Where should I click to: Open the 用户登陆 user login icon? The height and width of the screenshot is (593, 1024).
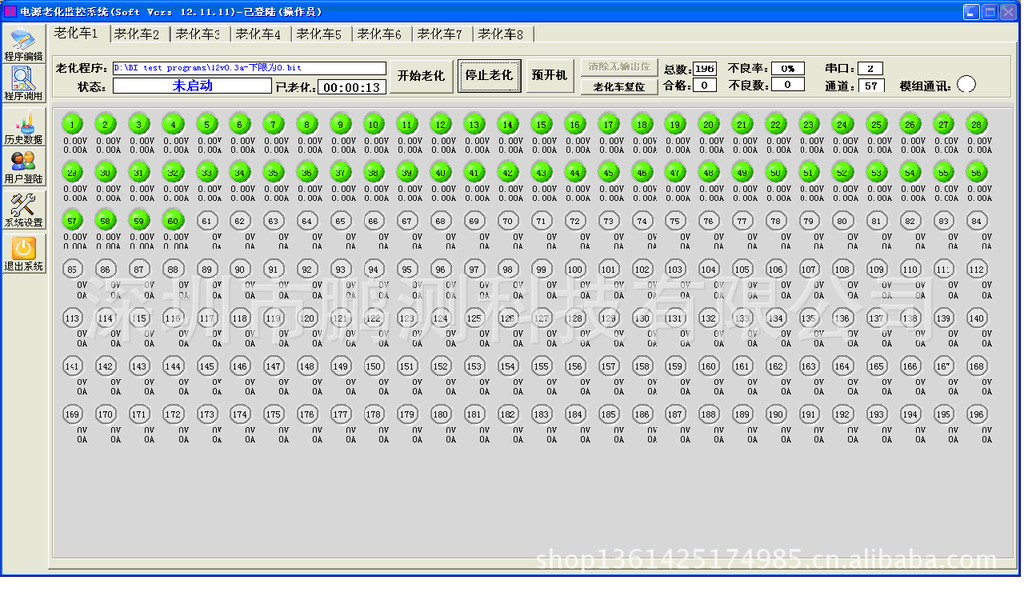24,167
